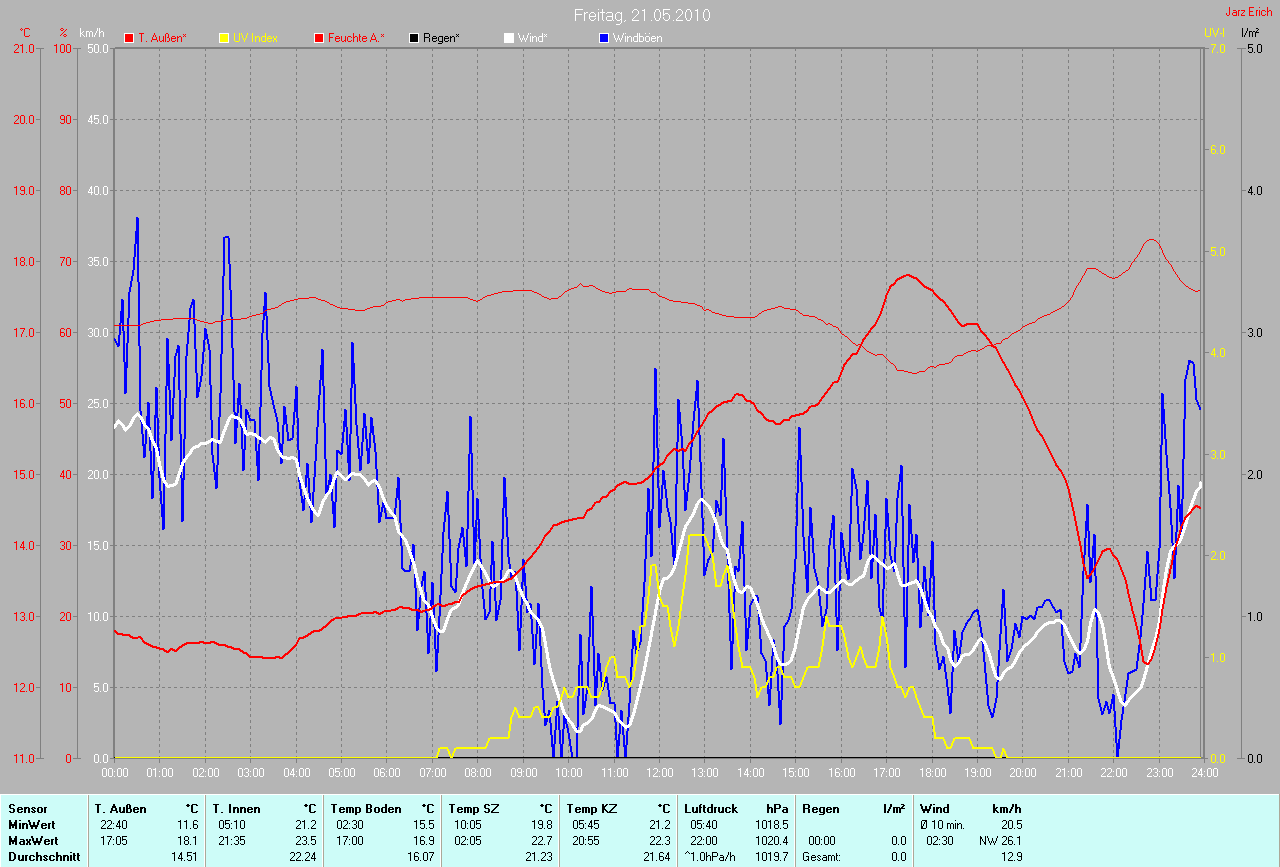
Task: Click the UV-I axis label at top right
Action: [1214, 32]
